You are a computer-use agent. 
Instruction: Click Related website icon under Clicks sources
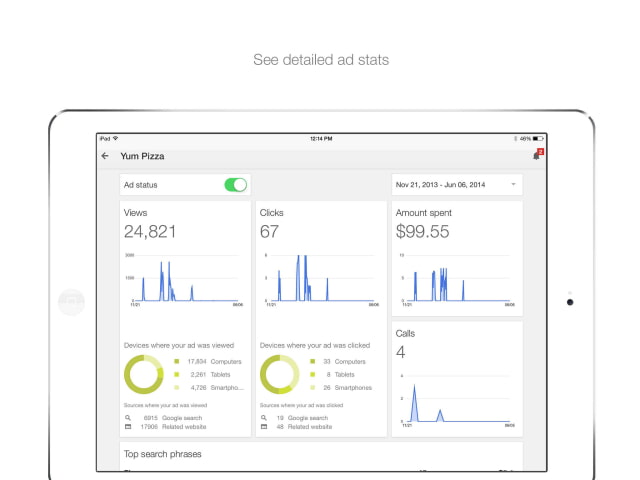tap(264, 427)
